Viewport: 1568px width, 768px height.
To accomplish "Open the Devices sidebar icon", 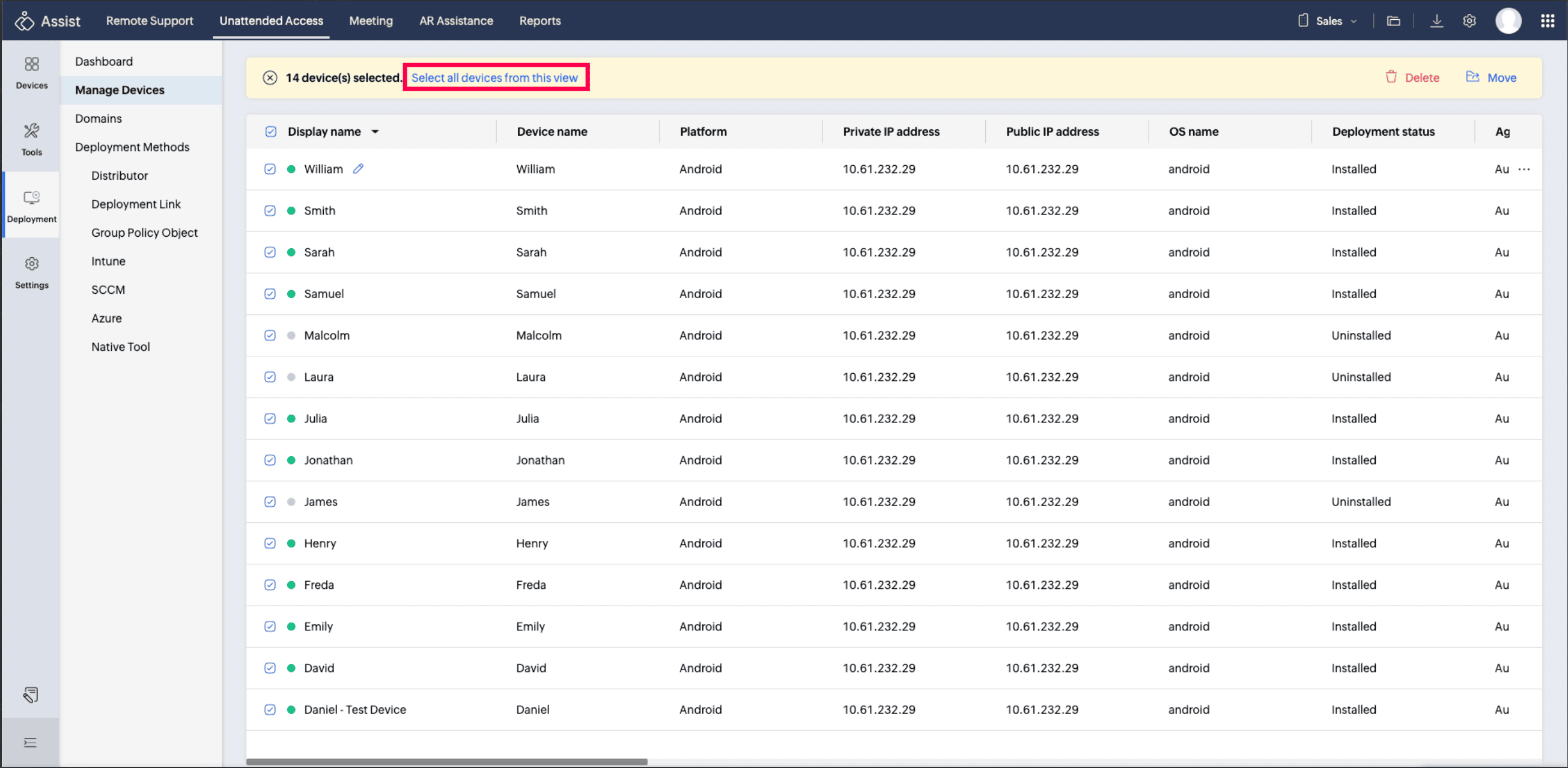I will click(x=32, y=72).
